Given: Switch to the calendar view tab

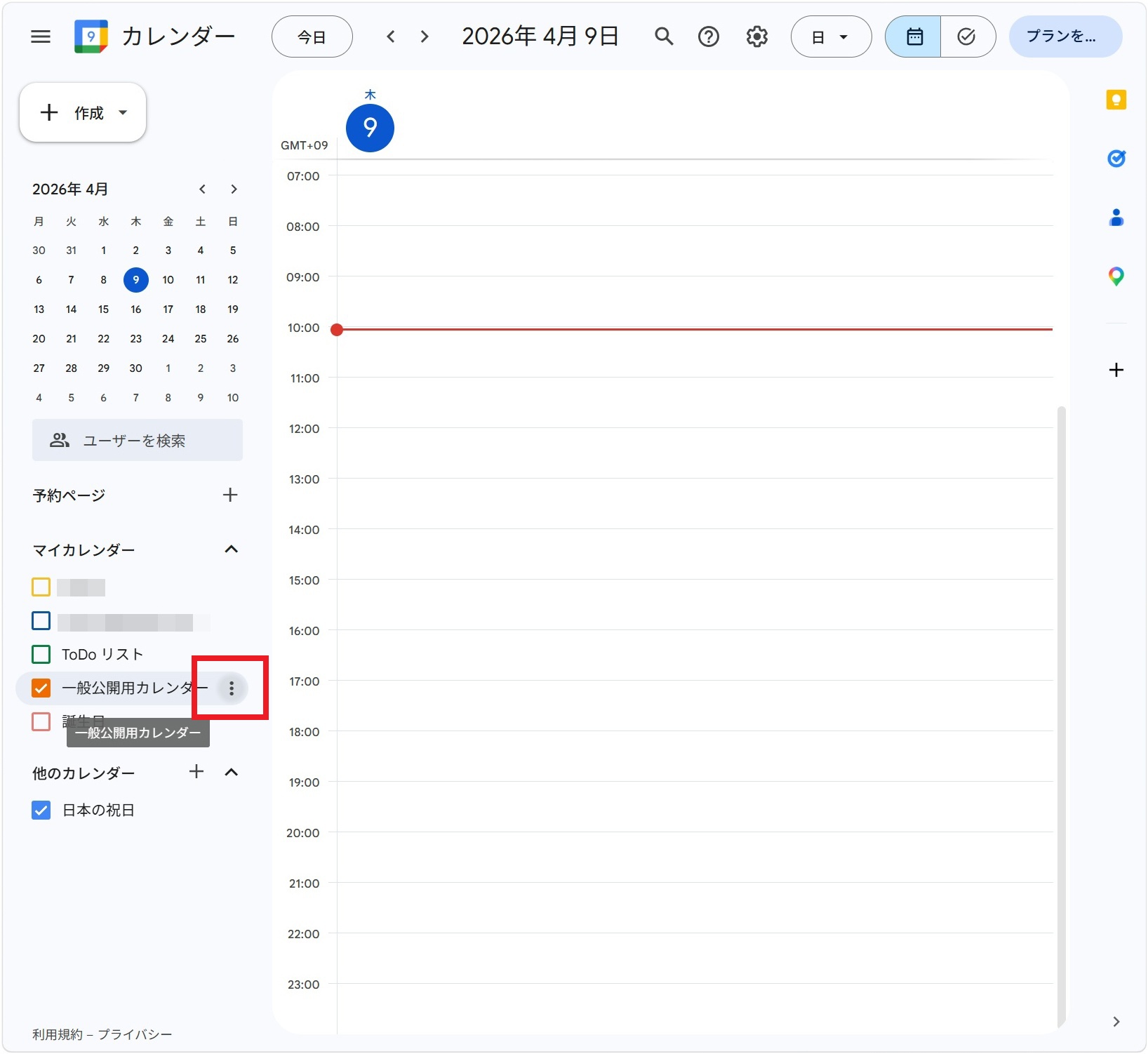Looking at the screenshot, I should tap(914, 36).
